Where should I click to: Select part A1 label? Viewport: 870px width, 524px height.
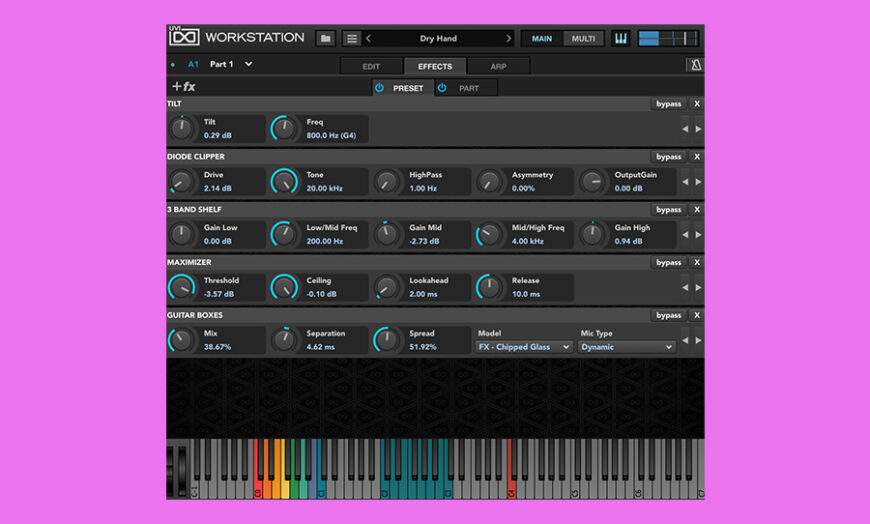[193, 64]
